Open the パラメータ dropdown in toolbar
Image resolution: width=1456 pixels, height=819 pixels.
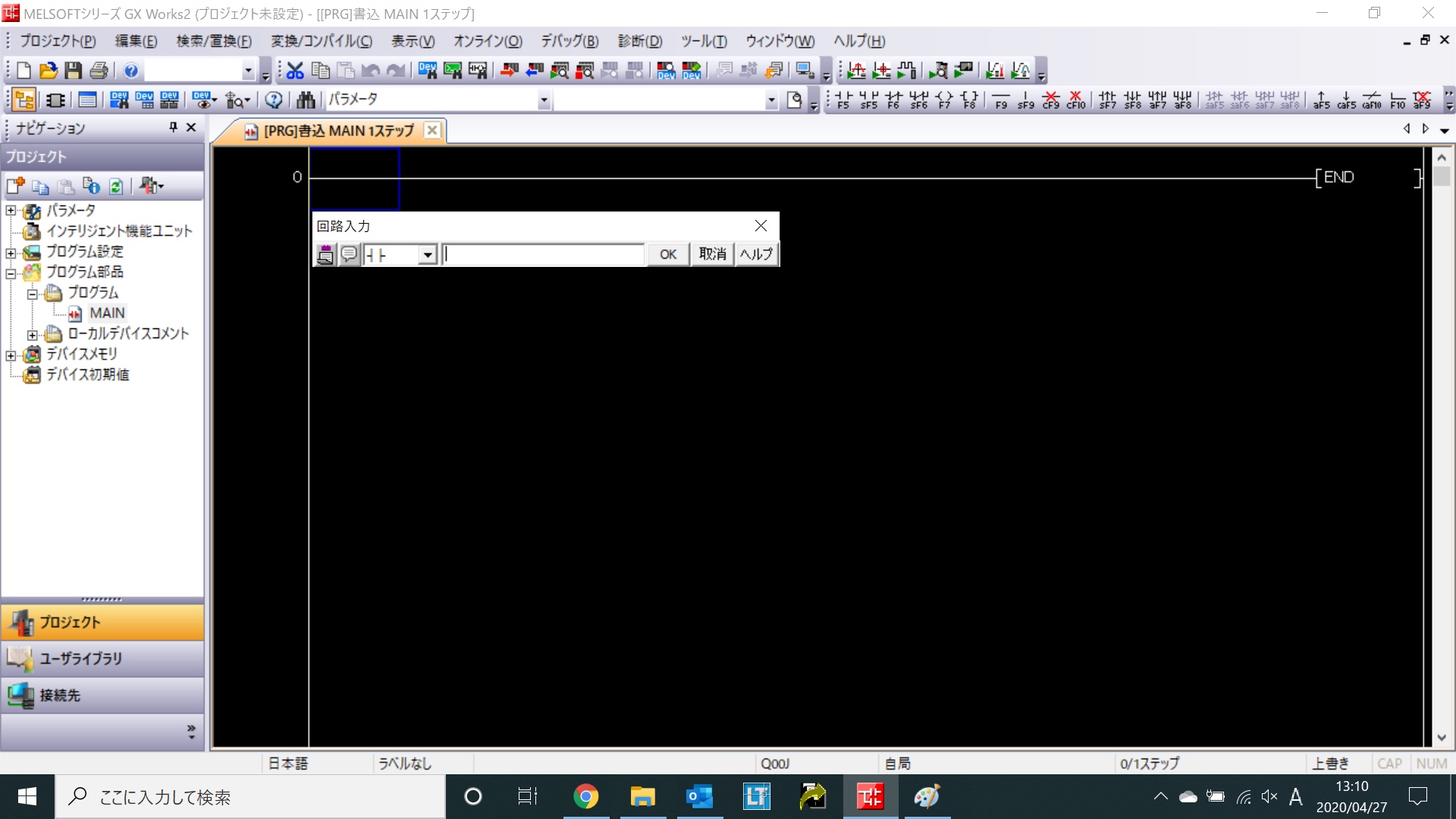tap(544, 100)
